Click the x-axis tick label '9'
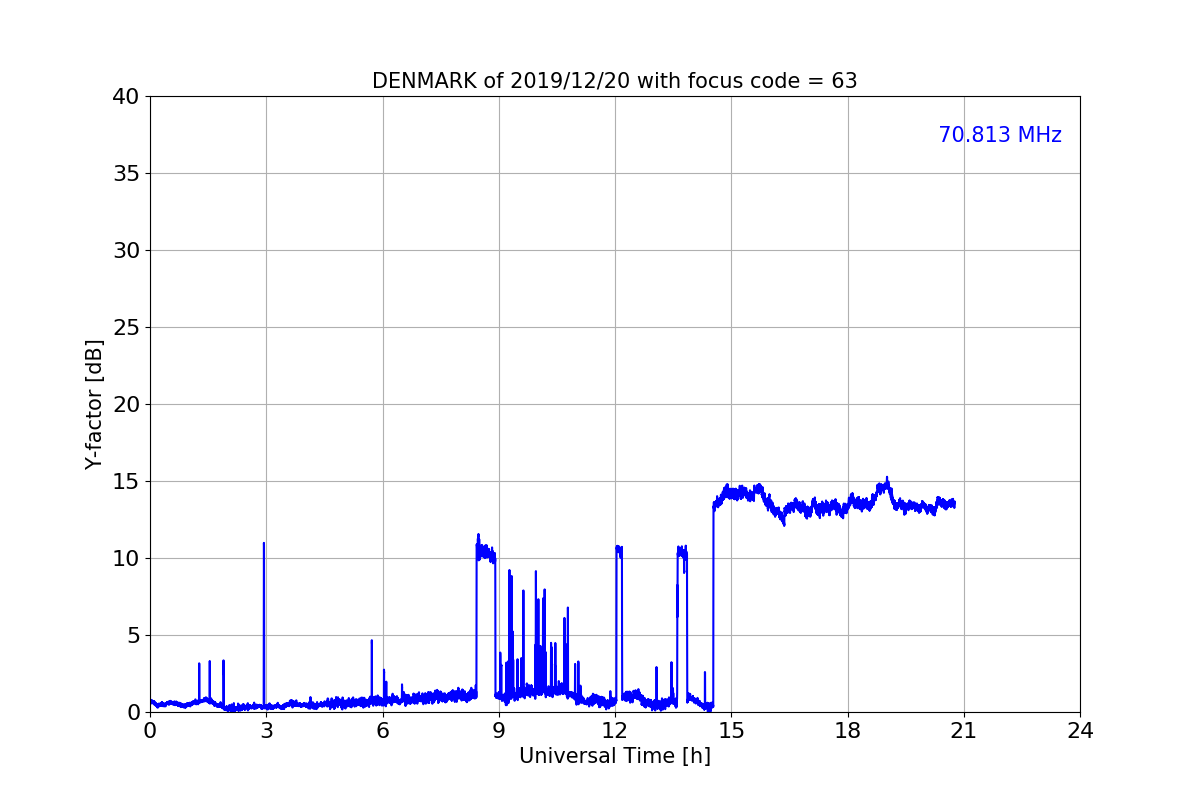The width and height of the screenshot is (1200, 800). (499, 731)
